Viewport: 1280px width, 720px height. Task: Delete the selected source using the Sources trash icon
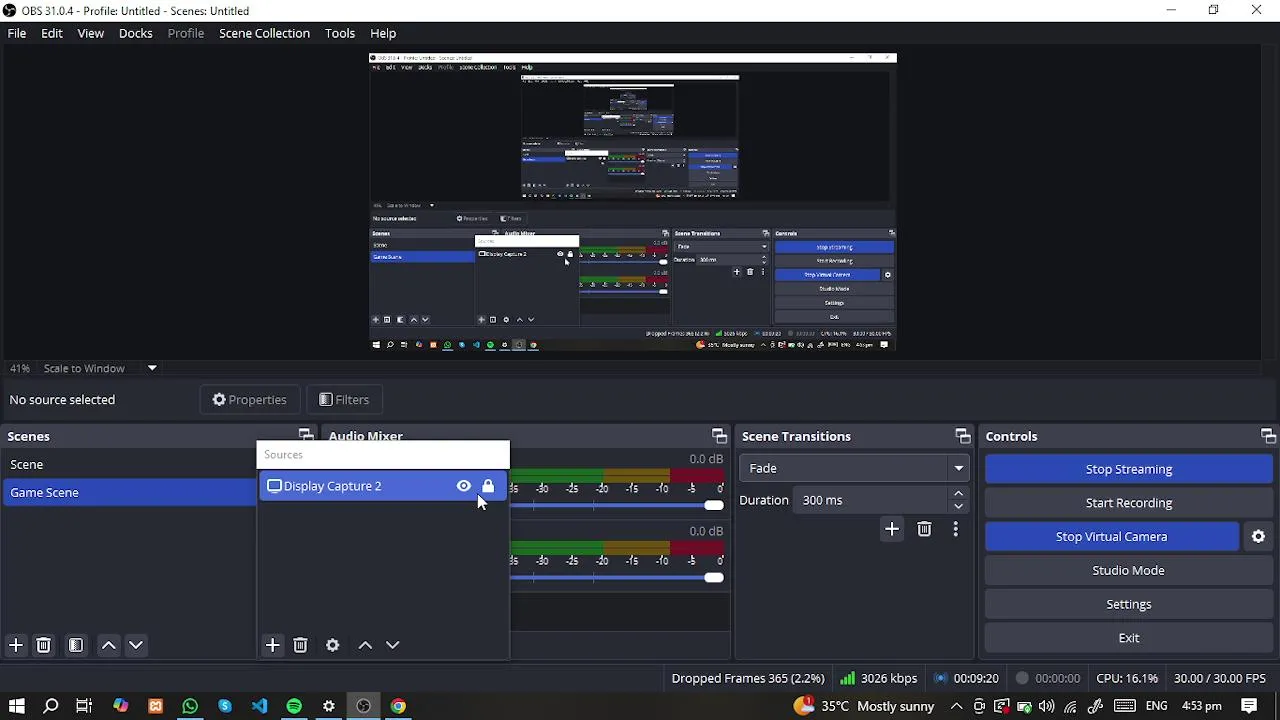click(300, 645)
